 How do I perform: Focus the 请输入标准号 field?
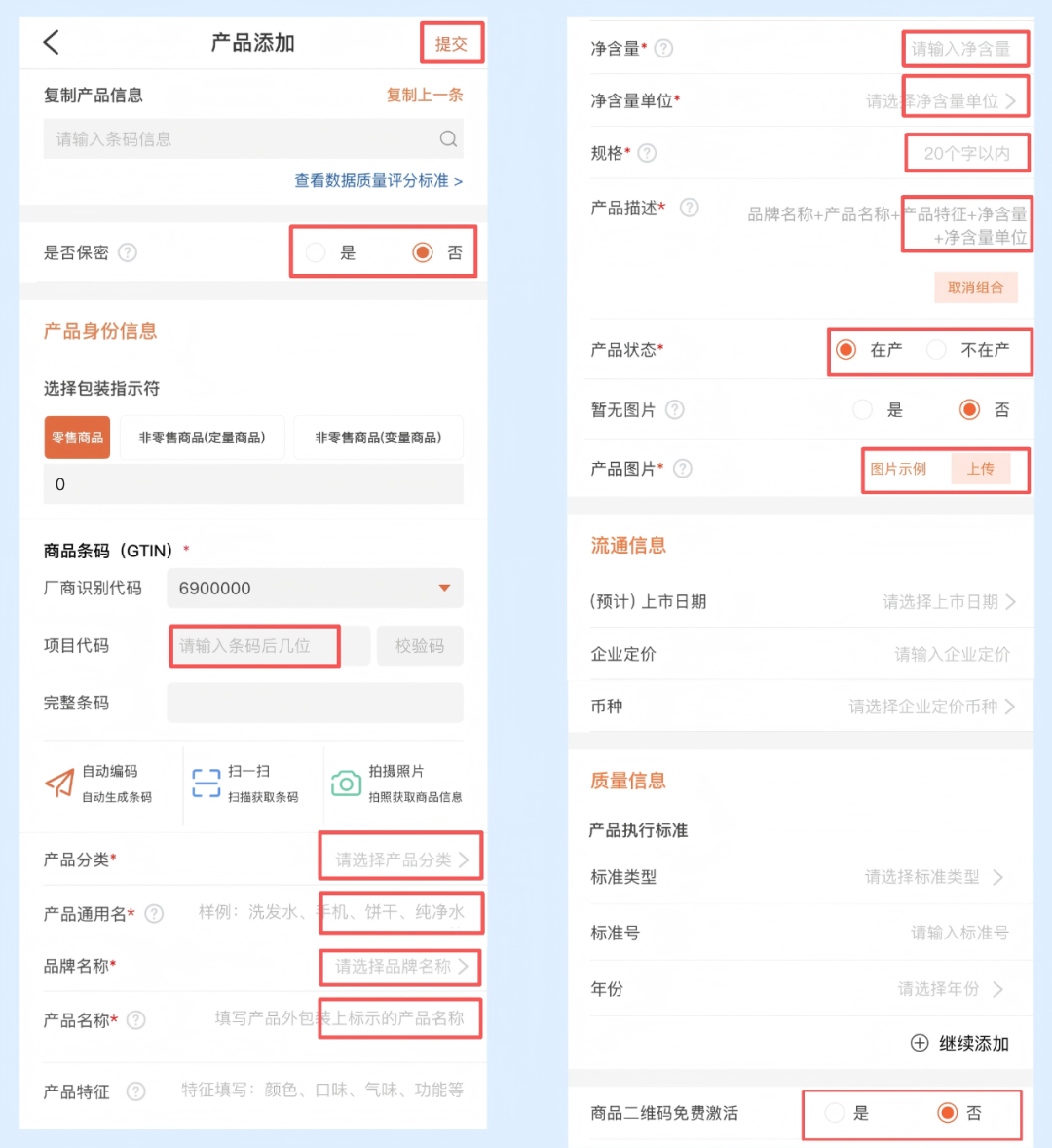tap(959, 933)
